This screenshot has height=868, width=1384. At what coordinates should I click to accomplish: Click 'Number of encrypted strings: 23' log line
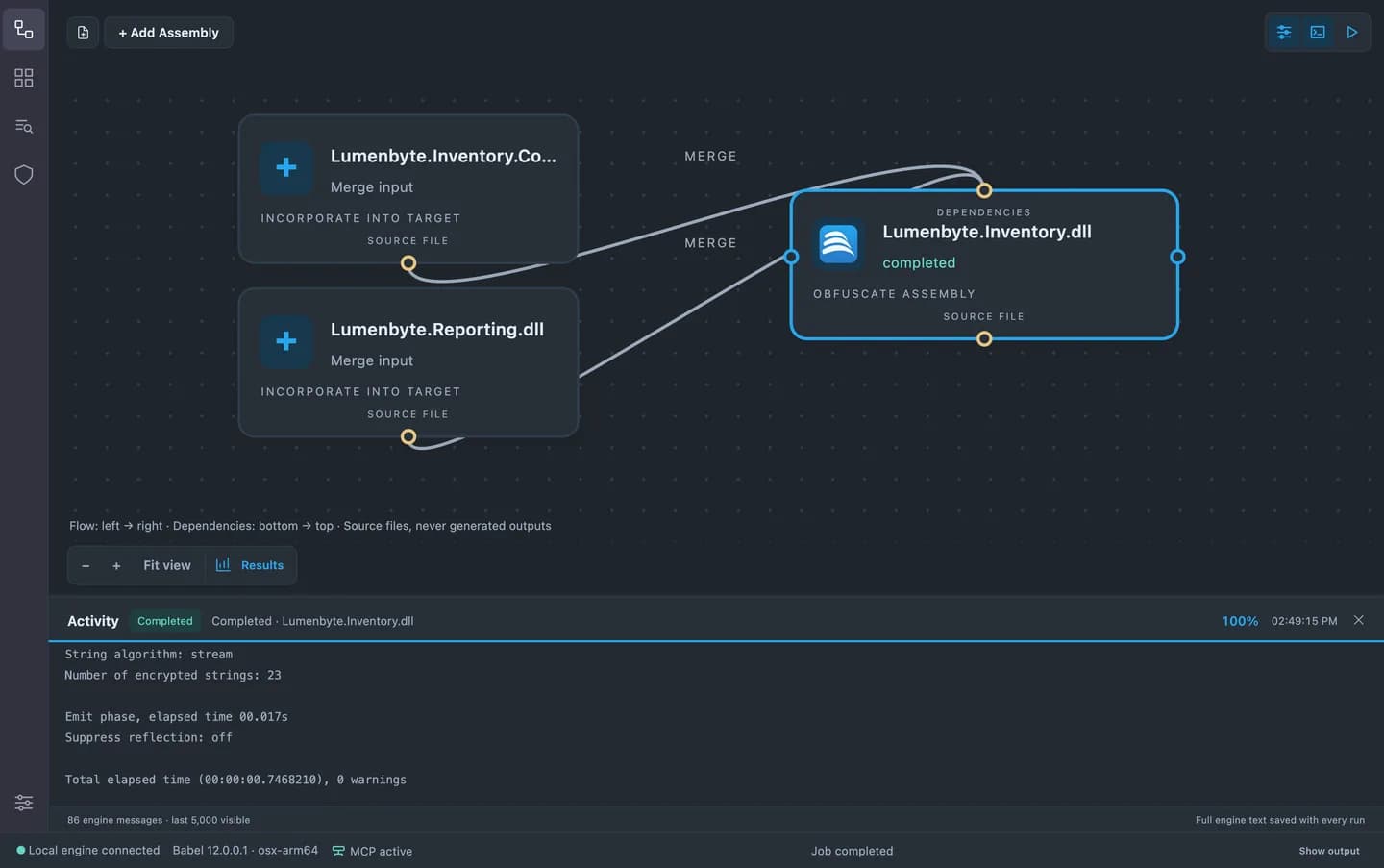tap(173, 675)
